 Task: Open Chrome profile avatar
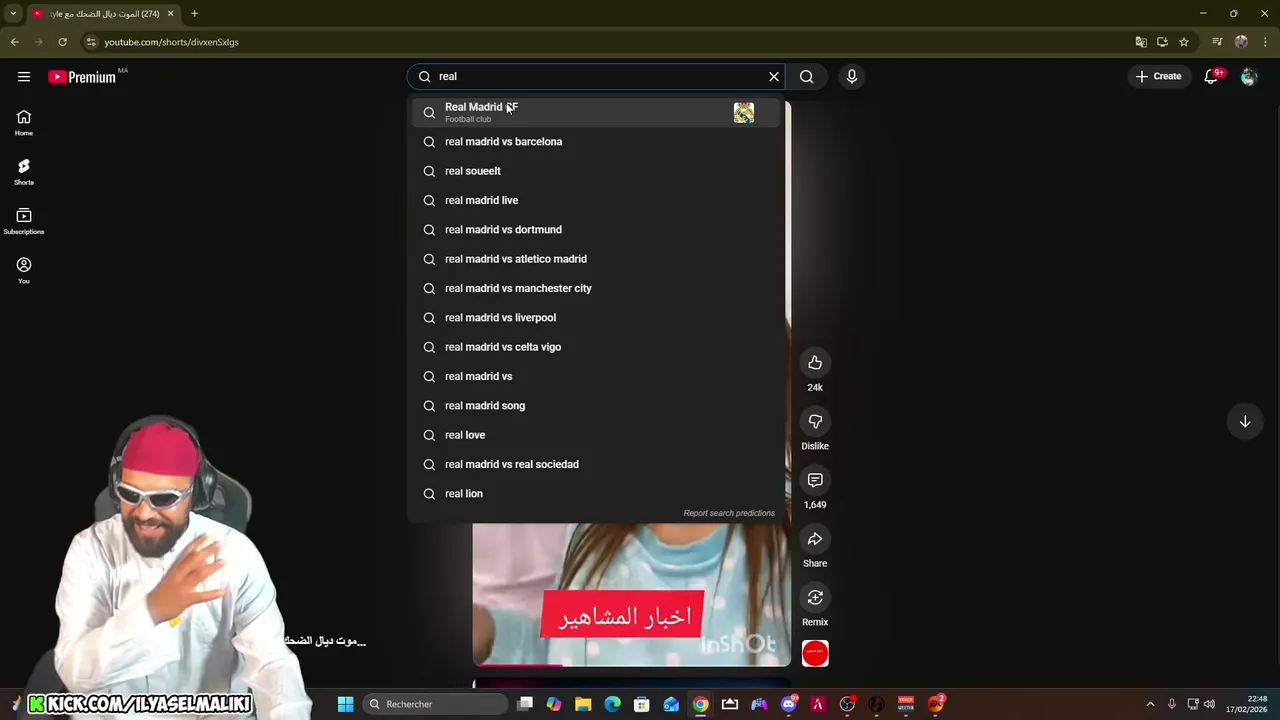(1241, 42)
